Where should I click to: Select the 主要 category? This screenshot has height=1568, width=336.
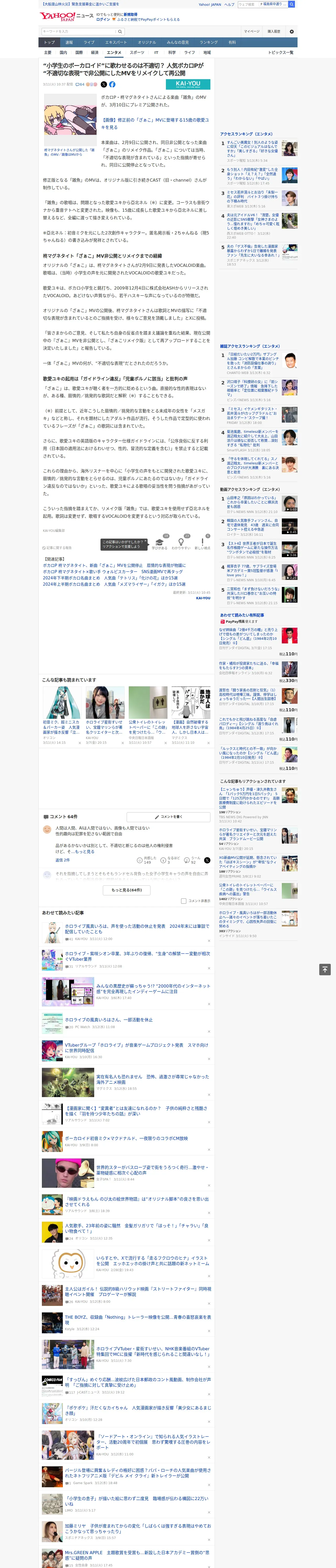(48, 52)
